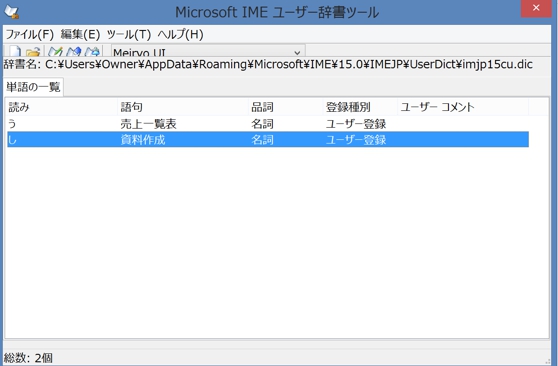This screenshot has height=366, width=558.
Task: Click 名詞 in the 売上一覧表 row
Action: (262, 124)
